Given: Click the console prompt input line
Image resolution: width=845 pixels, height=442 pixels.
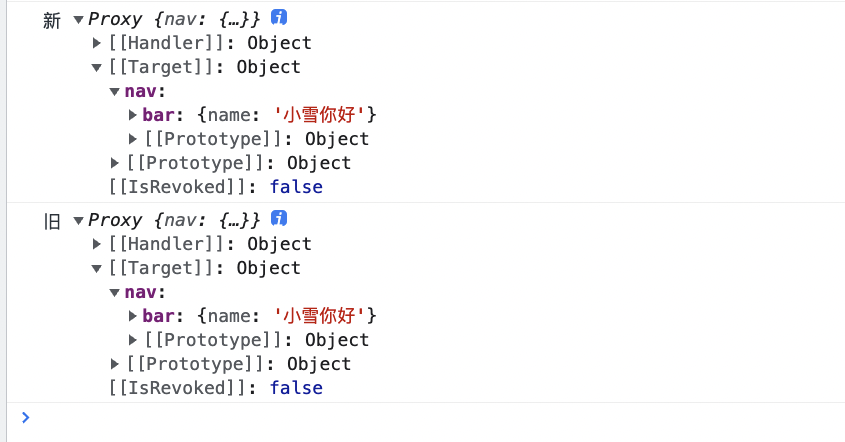Looking at the screenshot, I should click(431, 418).
